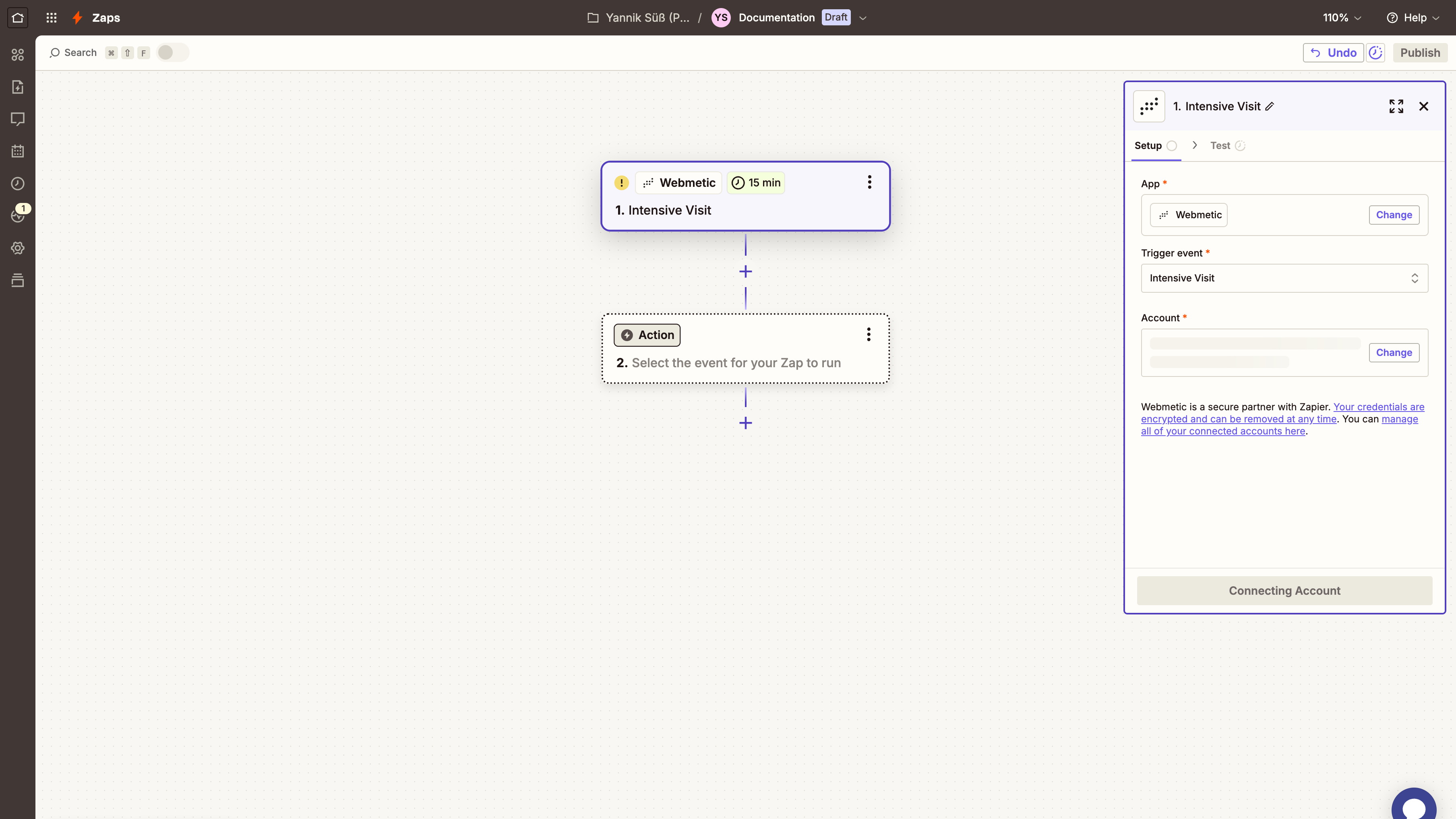The width and height of the screenshot is (1456, 819).
Task: Open the status icon with badge 1
Action: click(x=18, y=215)
